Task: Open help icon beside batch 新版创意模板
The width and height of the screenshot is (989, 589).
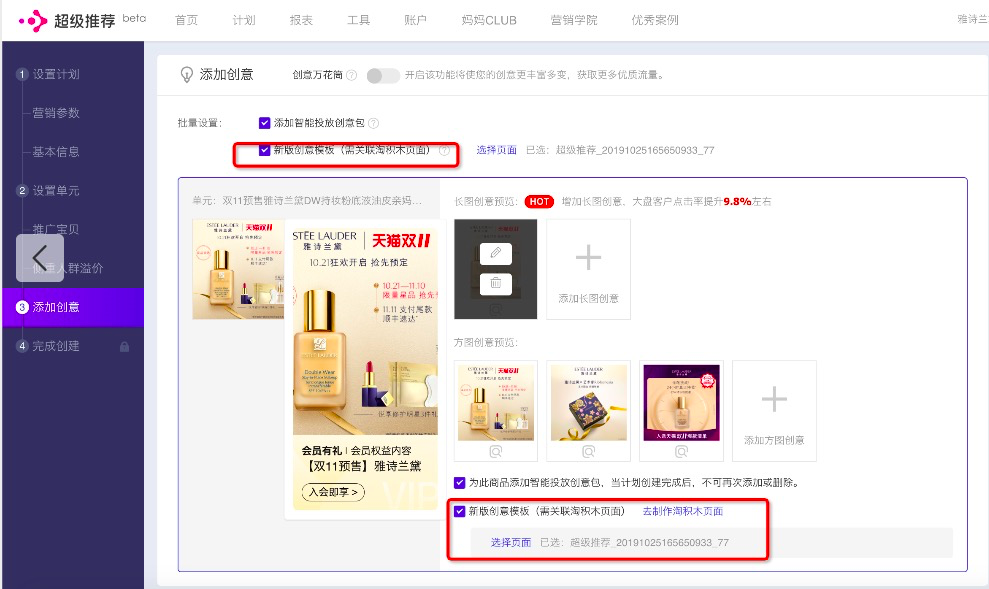Action: coord(445,151)
